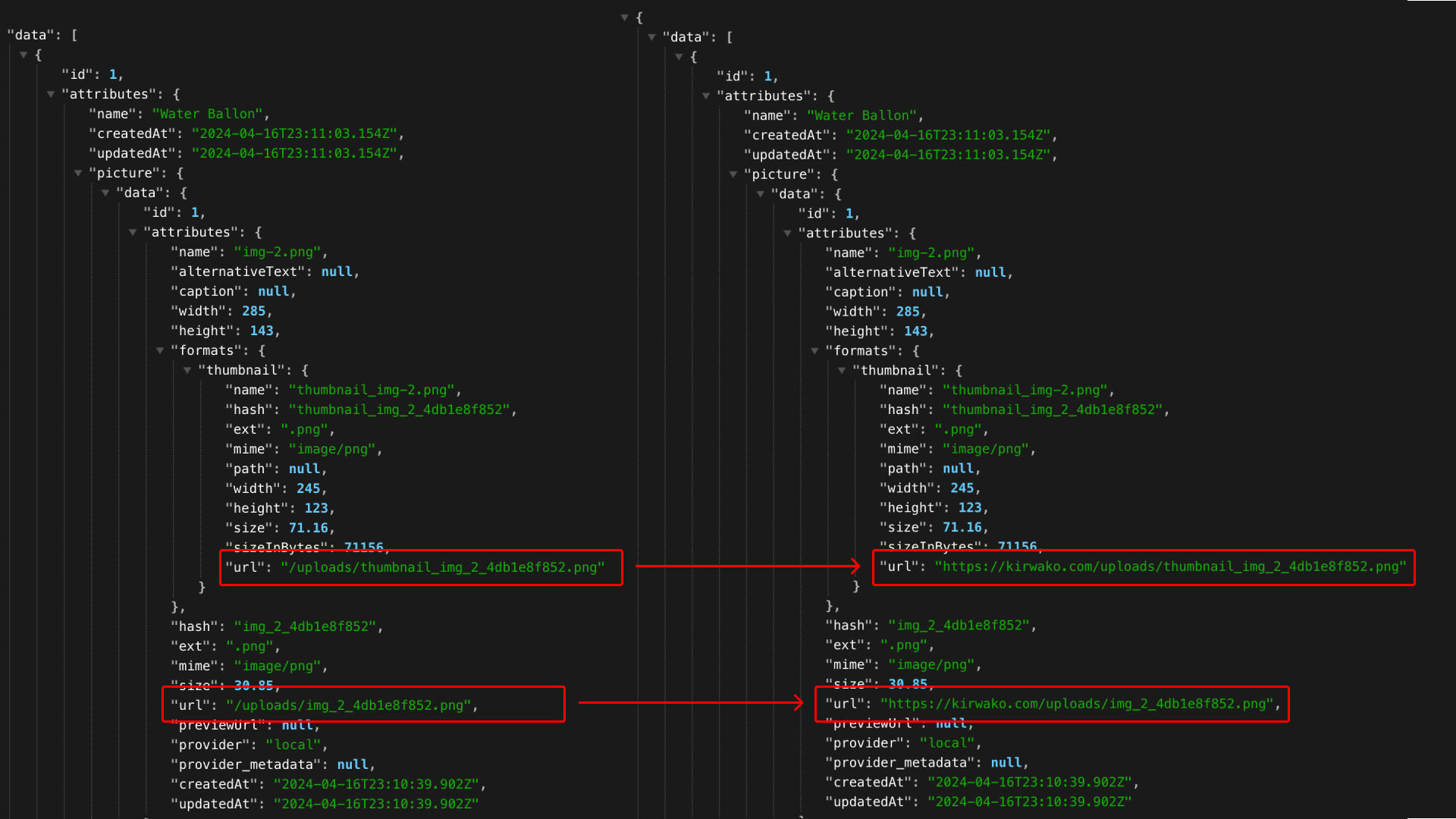Click the right "provider" local value
The height and width of the screenshot is (819, 1456).
pyautogui.click(x=947, y=743)
